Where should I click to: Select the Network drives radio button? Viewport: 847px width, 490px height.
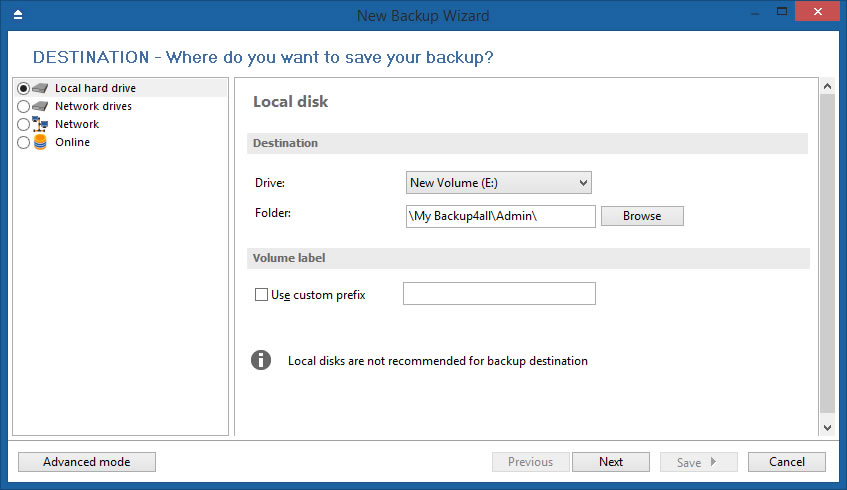pos(23,106)
